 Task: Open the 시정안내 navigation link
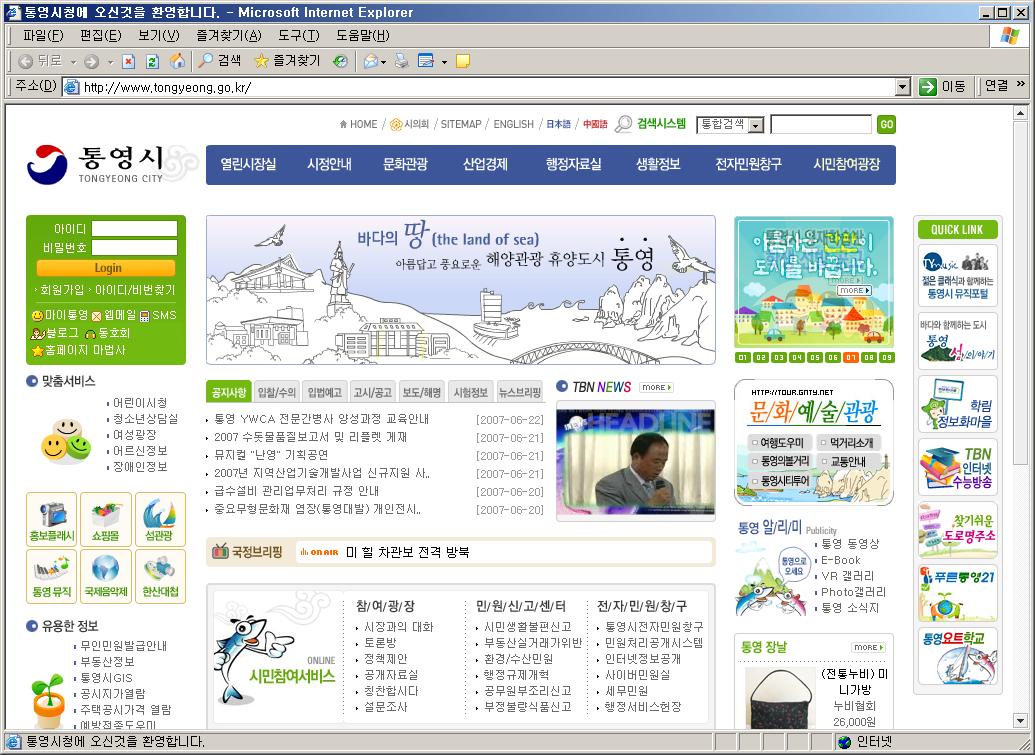tap(329, 165)
